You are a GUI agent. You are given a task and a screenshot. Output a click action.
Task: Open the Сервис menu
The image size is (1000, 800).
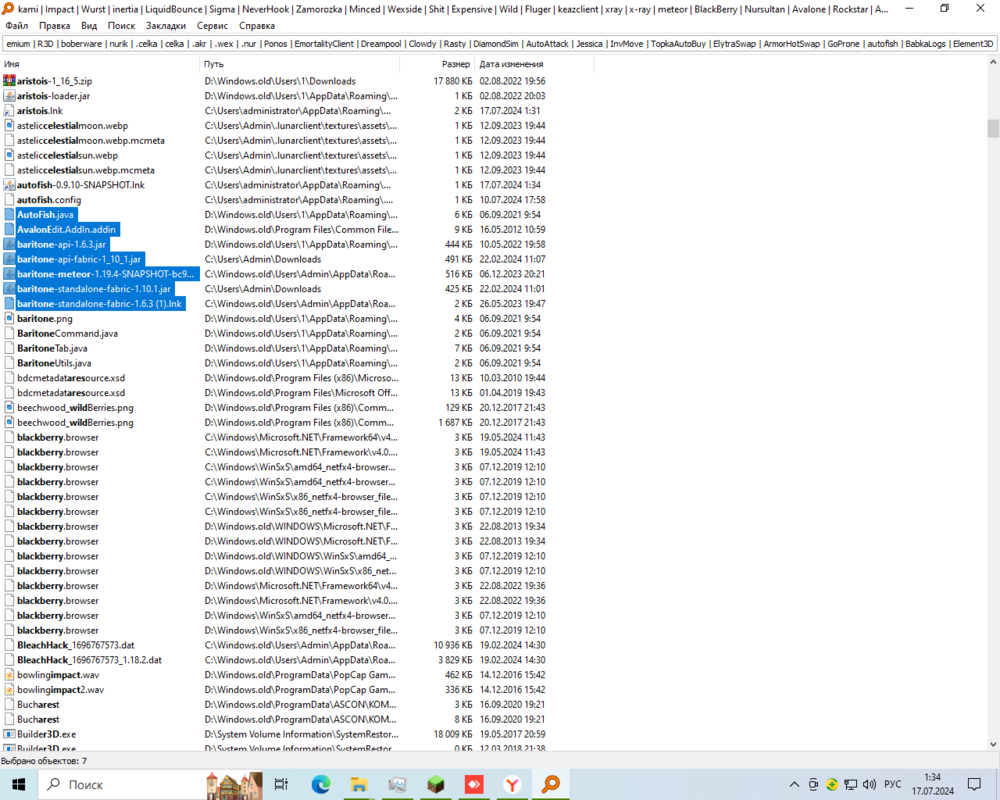point(212,26)
